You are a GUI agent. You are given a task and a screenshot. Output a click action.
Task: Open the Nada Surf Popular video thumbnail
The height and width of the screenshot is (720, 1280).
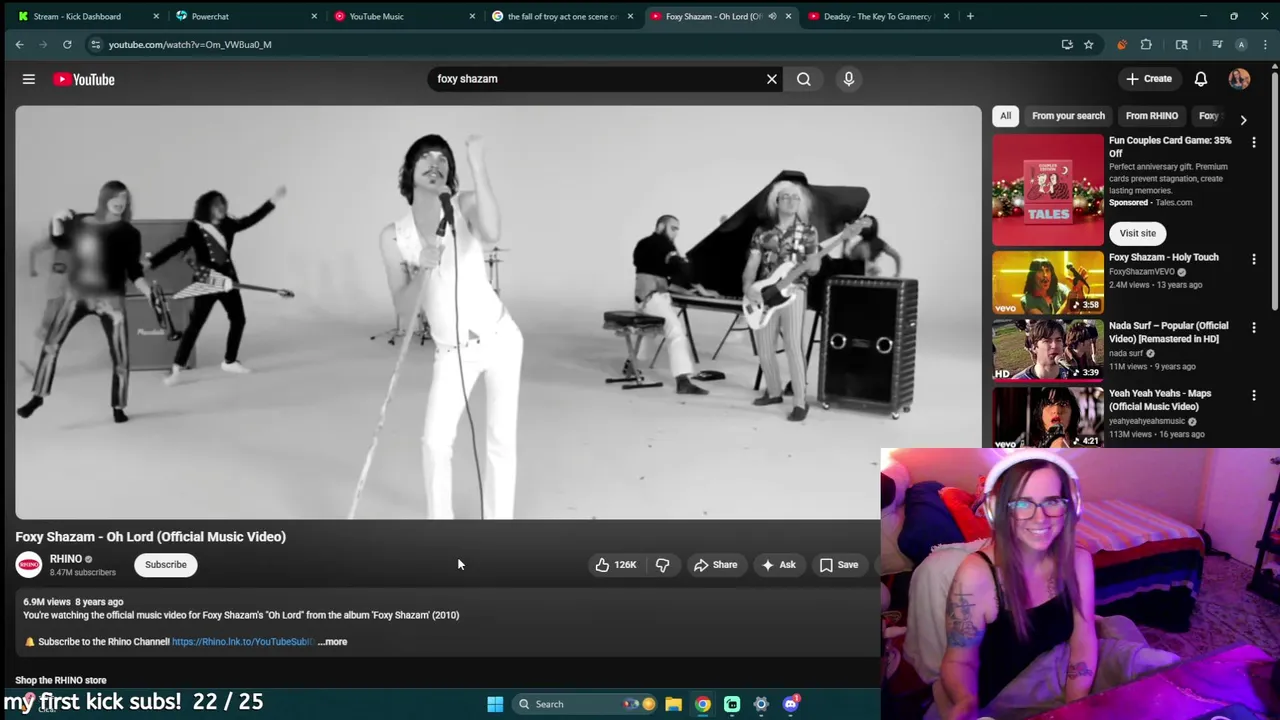tap(1047, 350)
